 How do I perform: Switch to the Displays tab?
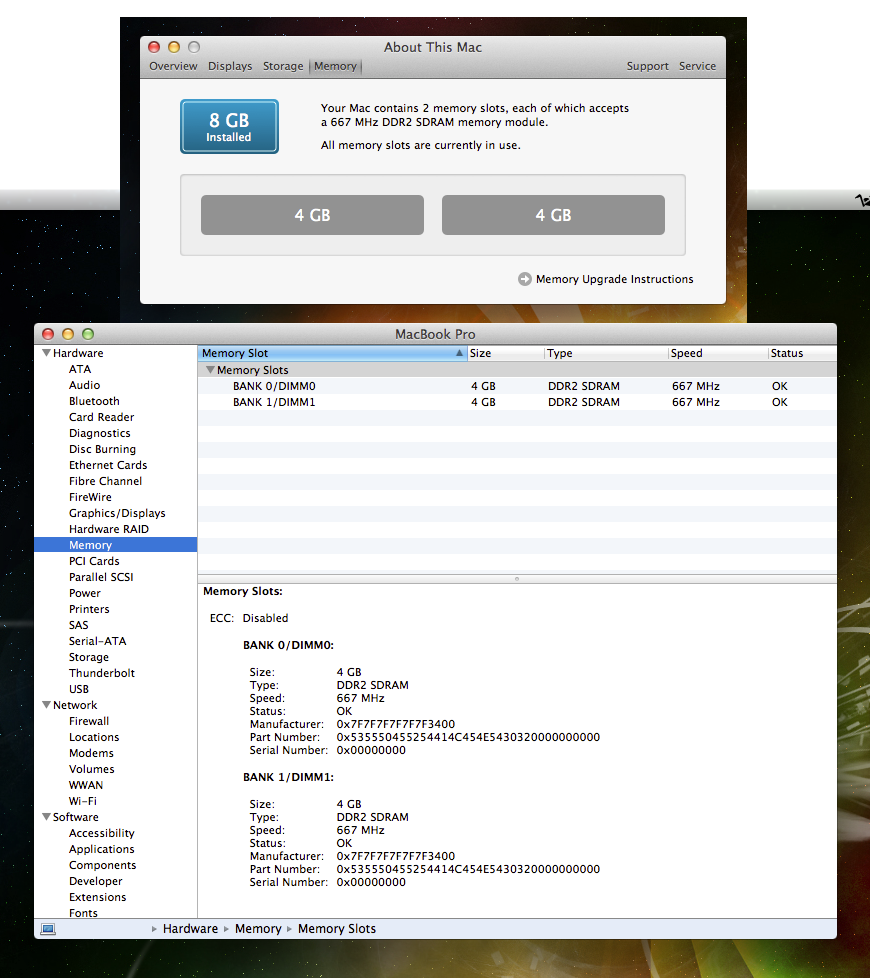coord(230,66)
